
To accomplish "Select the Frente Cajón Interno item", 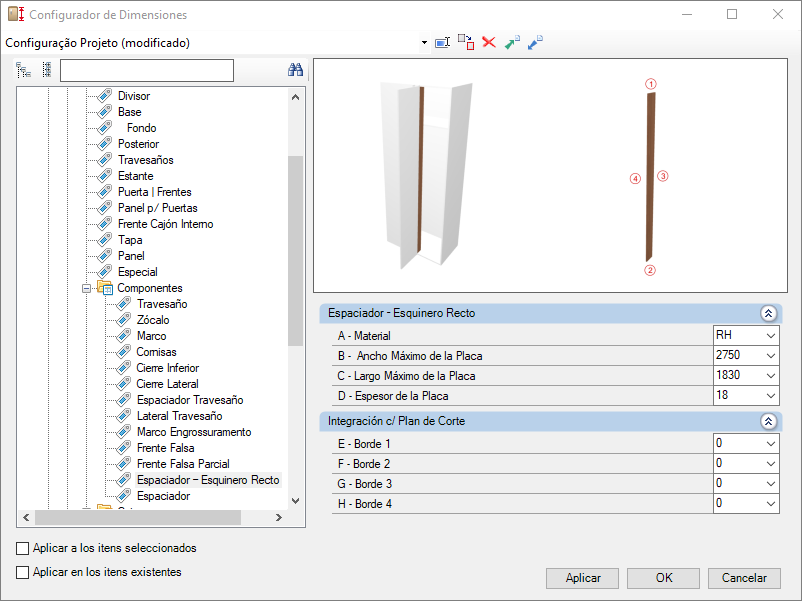I will pos(165,224).
